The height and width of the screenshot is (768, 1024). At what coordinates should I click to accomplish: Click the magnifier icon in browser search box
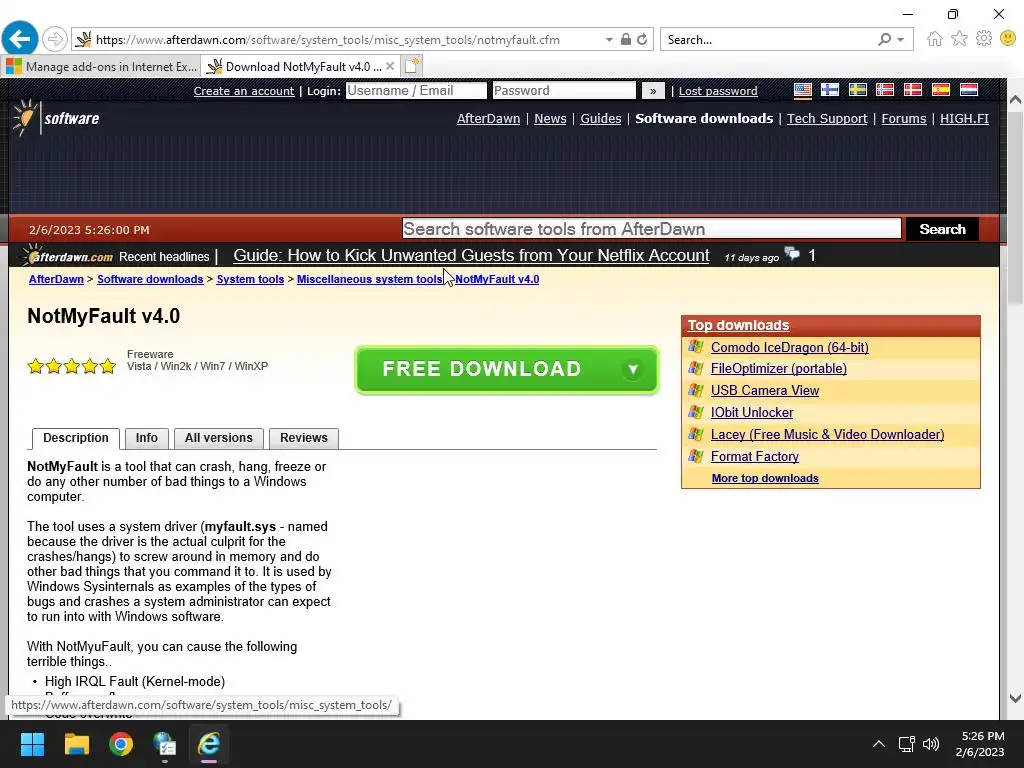click(884, 39)
